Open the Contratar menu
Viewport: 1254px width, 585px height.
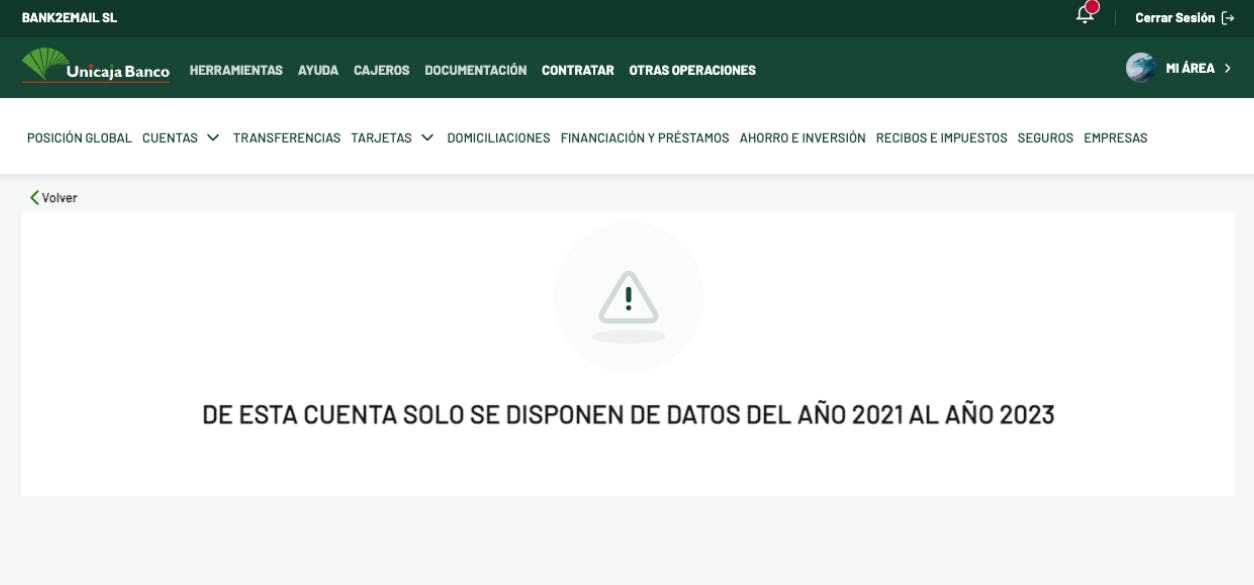[578, 70]
